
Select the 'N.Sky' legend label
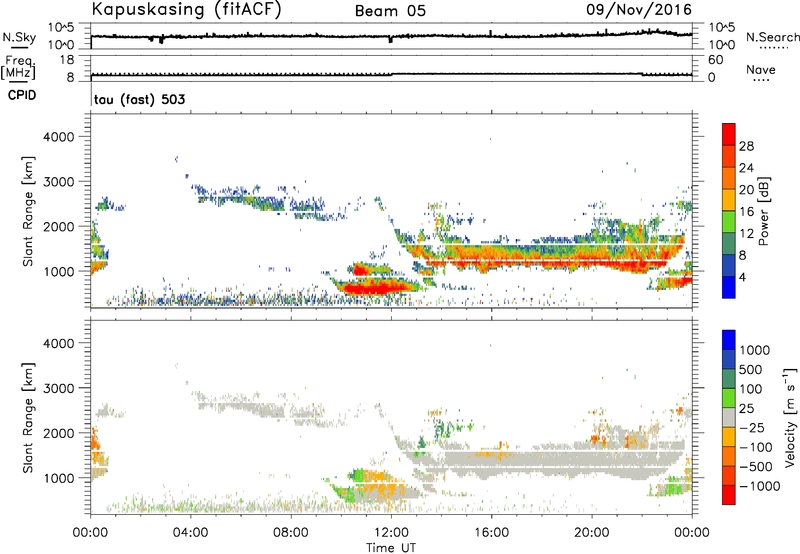point(19,37)
